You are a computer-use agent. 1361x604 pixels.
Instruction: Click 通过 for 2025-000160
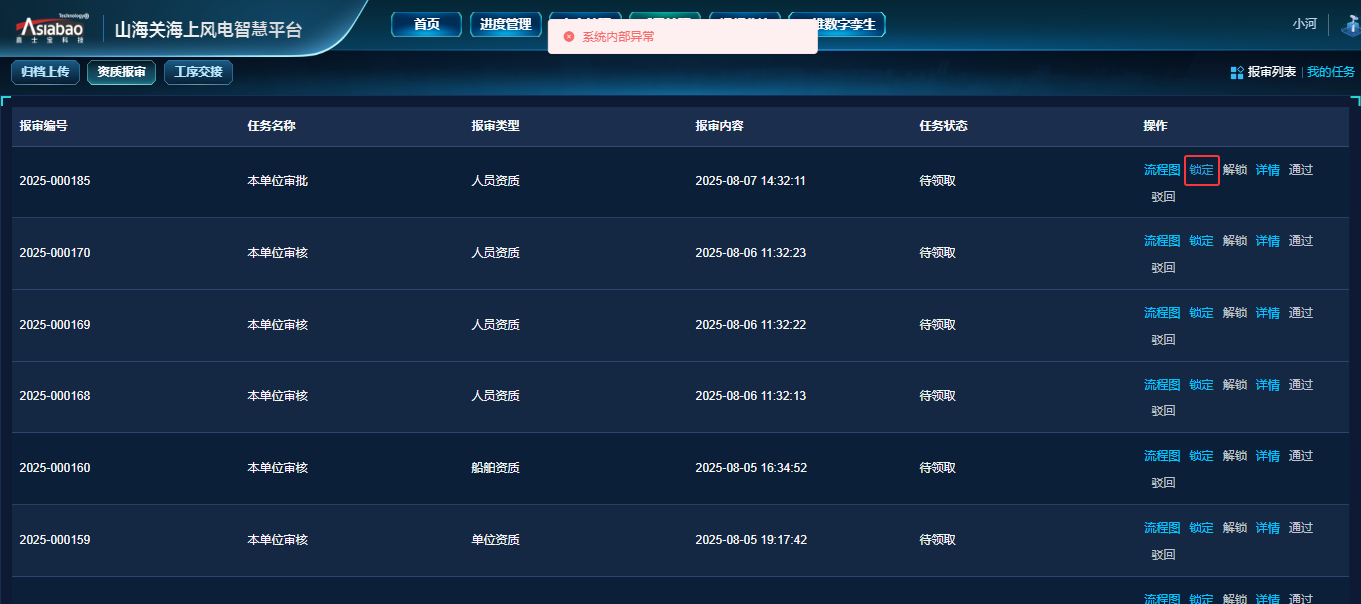[x=1301, y=456]
